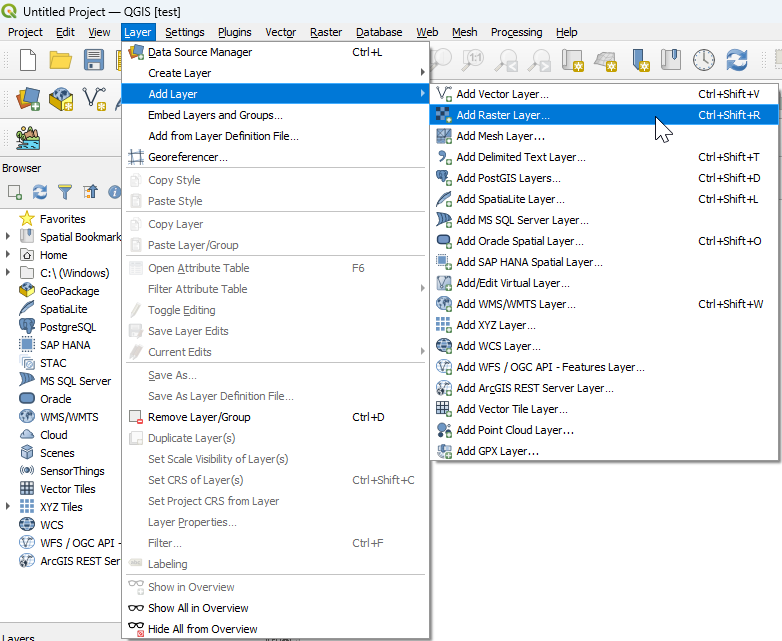Expand the Spatial Bookmarks tree node
782x641 pixels.
coord(8,237)
